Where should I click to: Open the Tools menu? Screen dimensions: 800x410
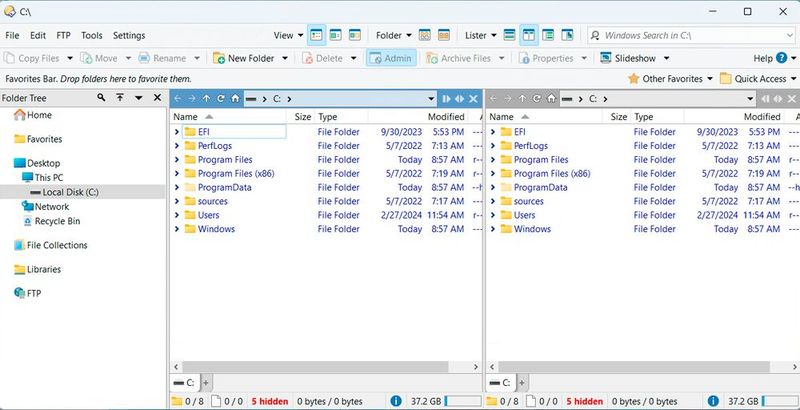(x=91, y=35)
